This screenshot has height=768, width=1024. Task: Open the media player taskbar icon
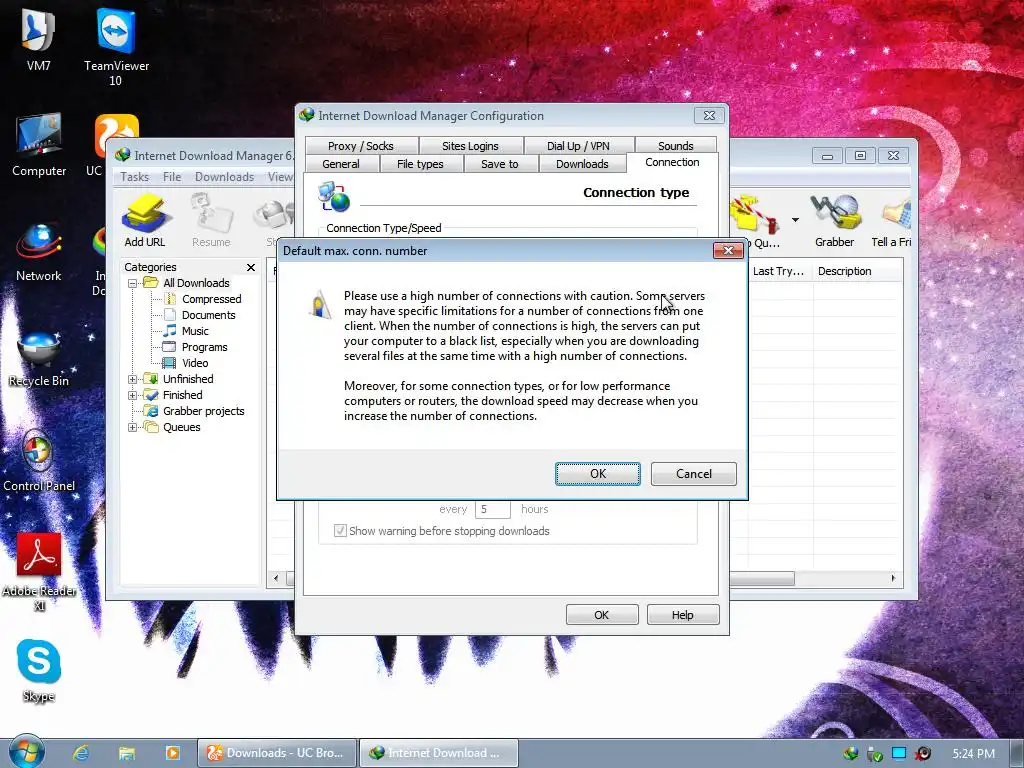[x=172, y=753]
